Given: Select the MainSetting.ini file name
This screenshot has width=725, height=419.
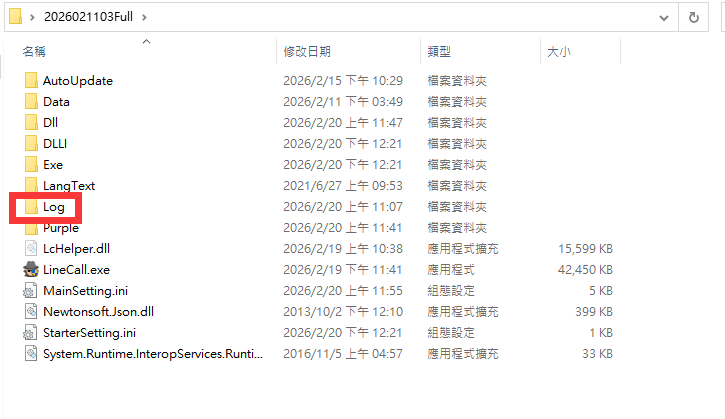Looking at the screenshot, I should [x=86, y=291].
